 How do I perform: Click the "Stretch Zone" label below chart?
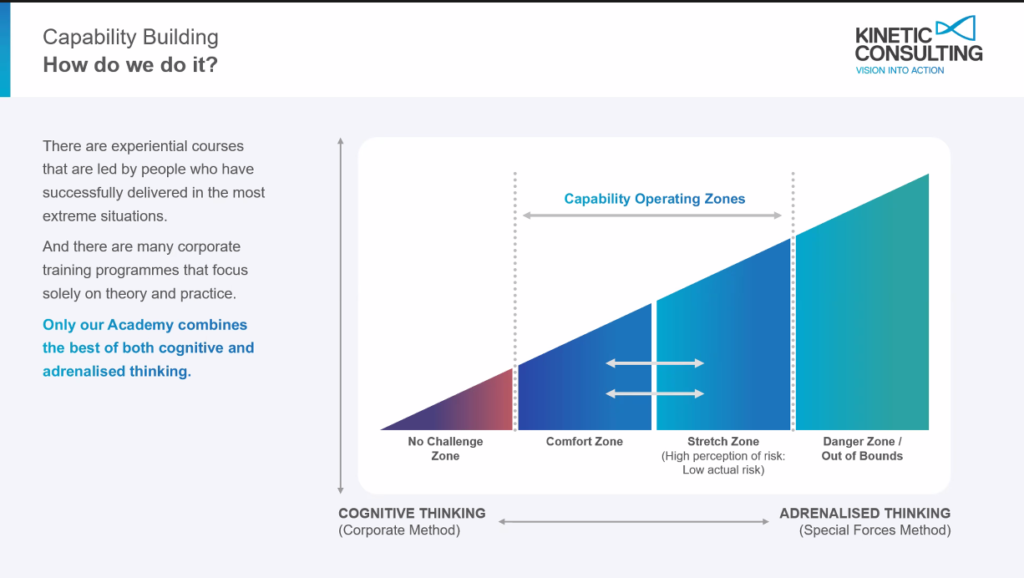[723, 441]
